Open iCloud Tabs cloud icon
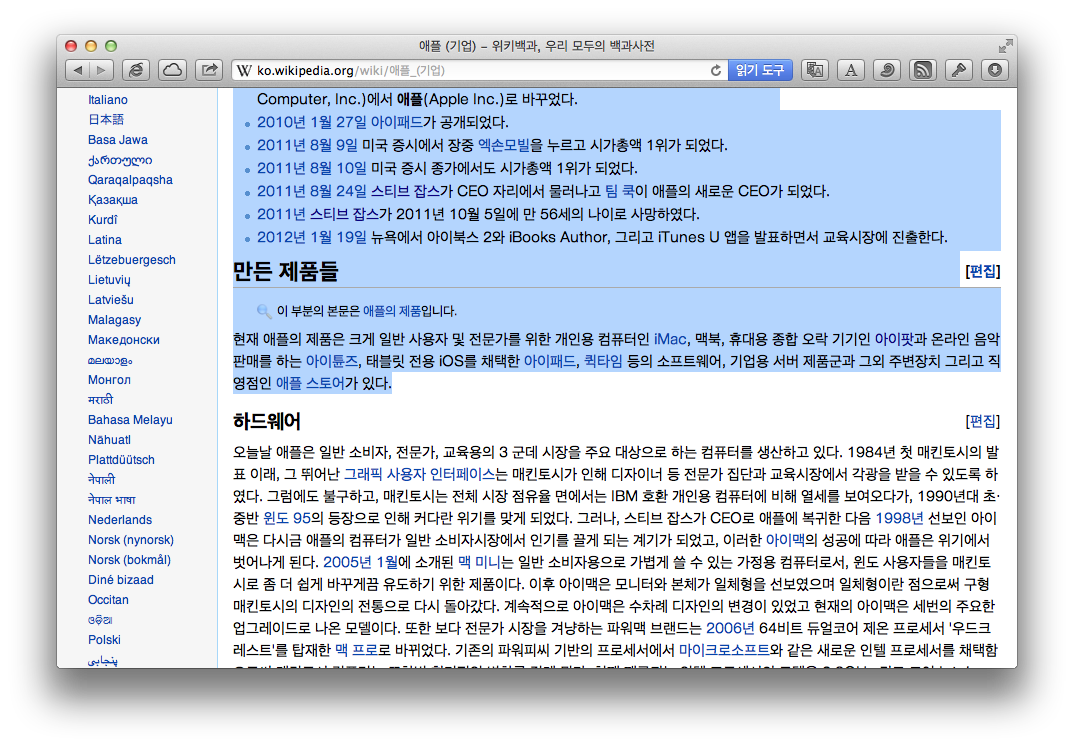The image size is (1074, 747). [173, 70]
